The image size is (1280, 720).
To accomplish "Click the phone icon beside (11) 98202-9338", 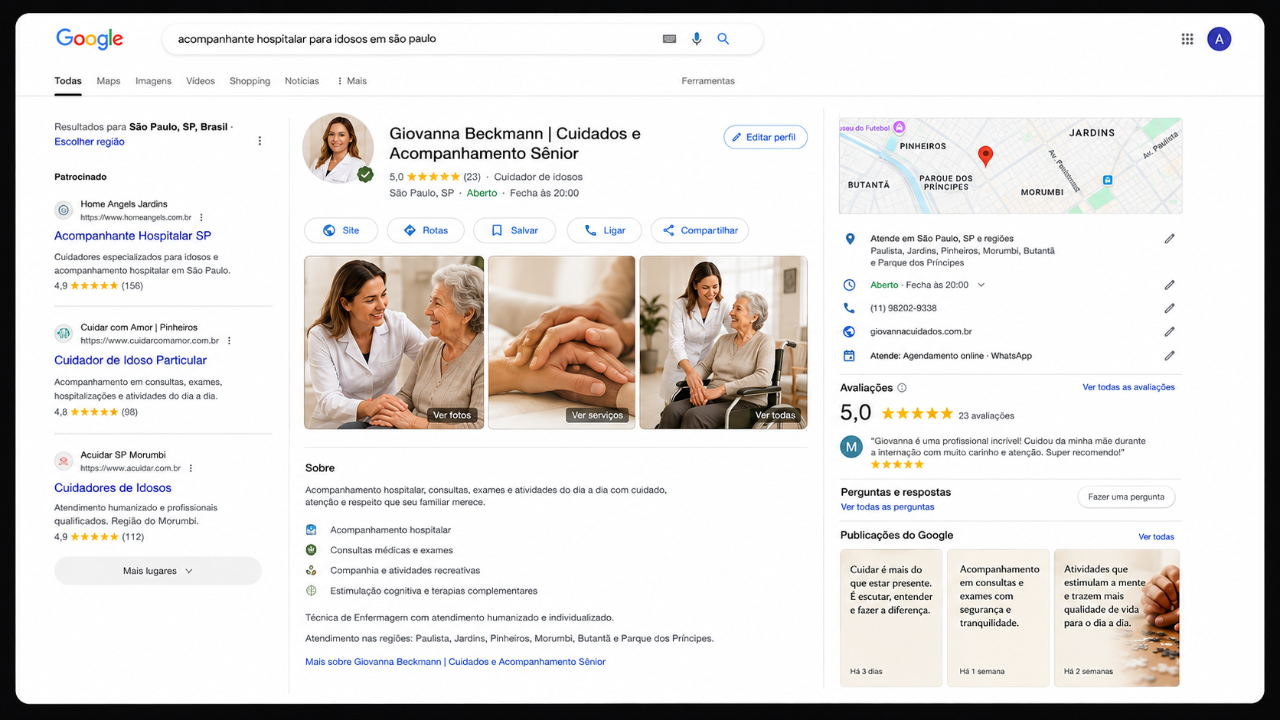I will click(850, 308).
